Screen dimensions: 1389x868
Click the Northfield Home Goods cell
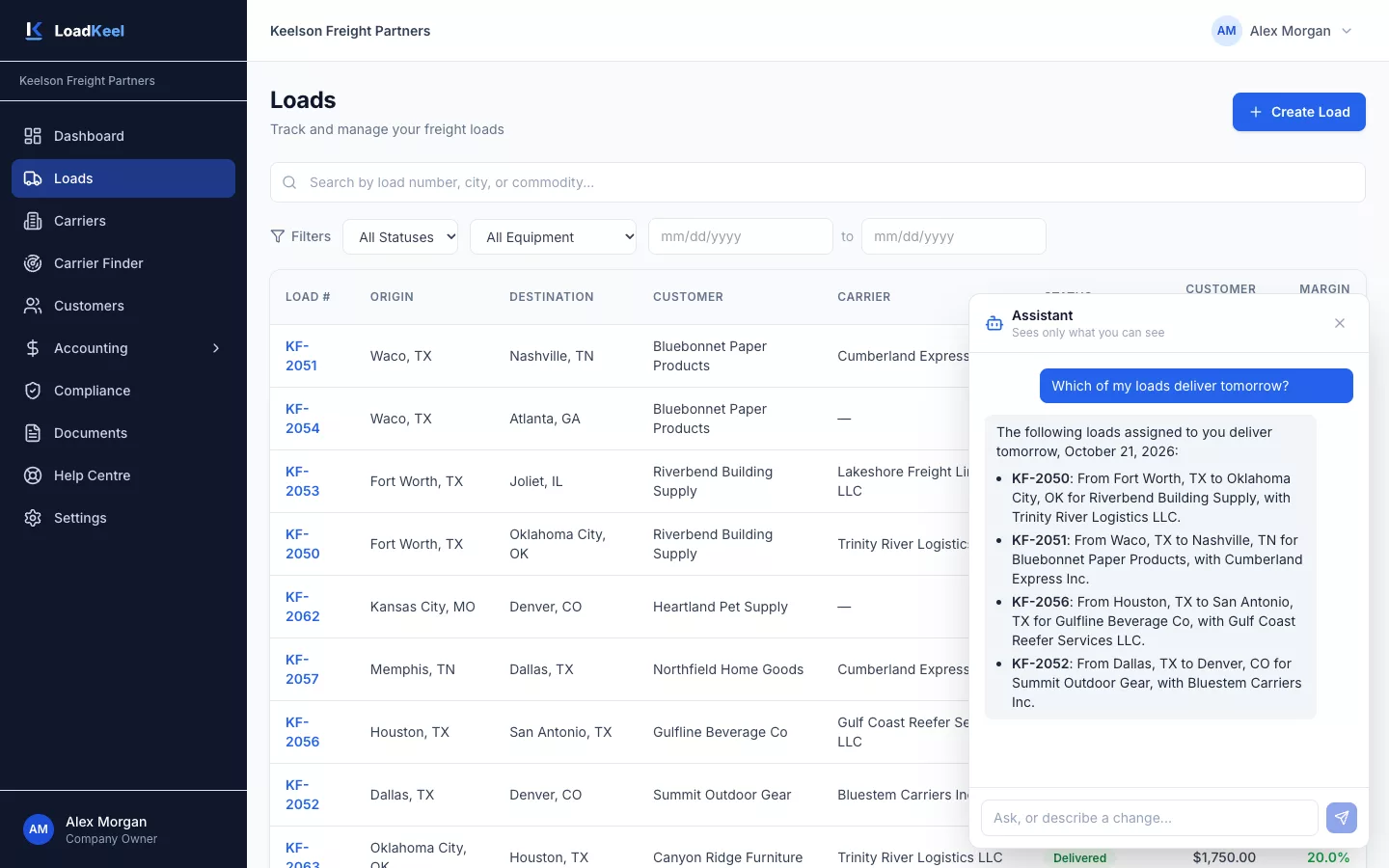(x=728, y=669)
